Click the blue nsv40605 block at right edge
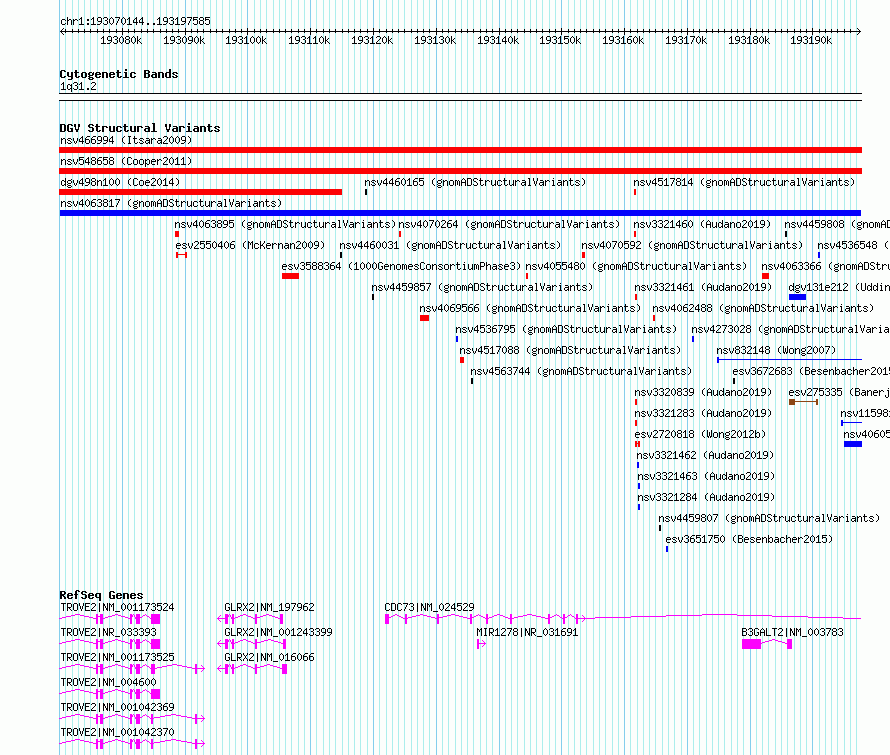This screenshot has width=890, height=755. (853, 444)
